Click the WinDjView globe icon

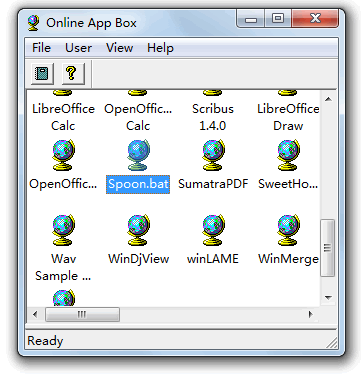tap(138, 231)
